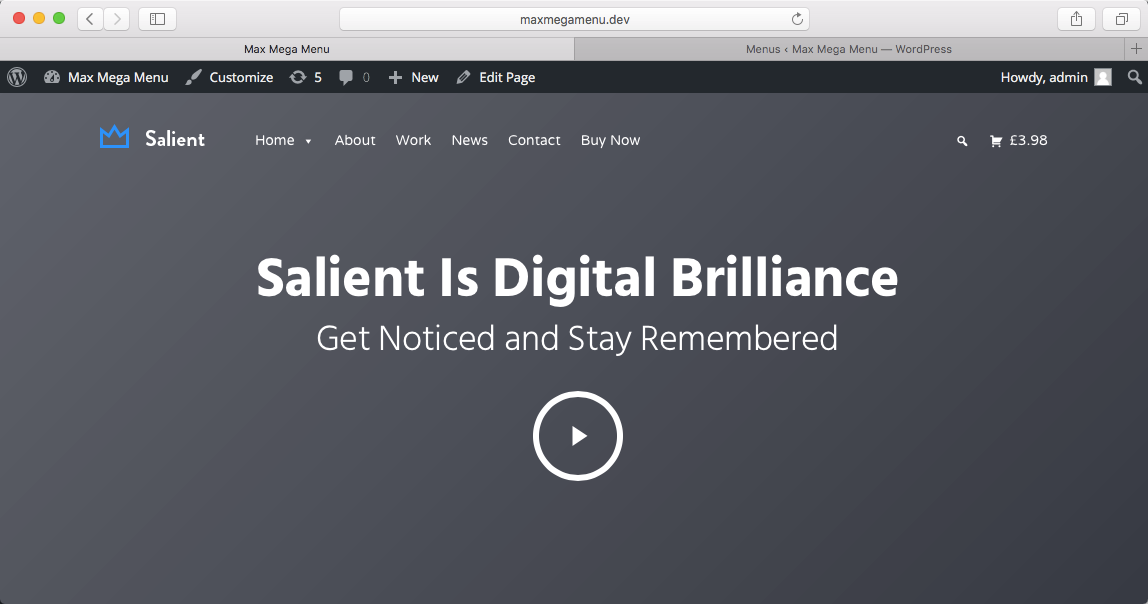Image resolution: width=1148 pixels, height=604 pixels.
Task: Play the hero video
Action: click(578, 436)
